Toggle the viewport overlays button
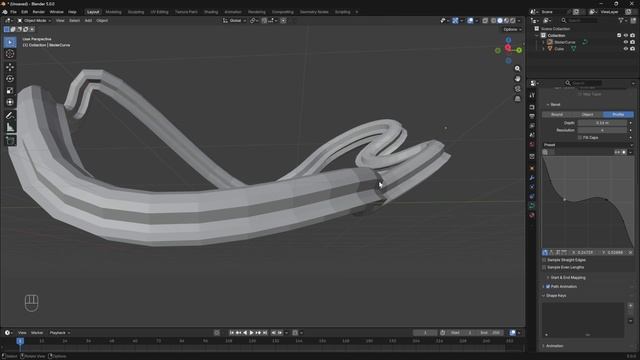 tap(470, 20)
